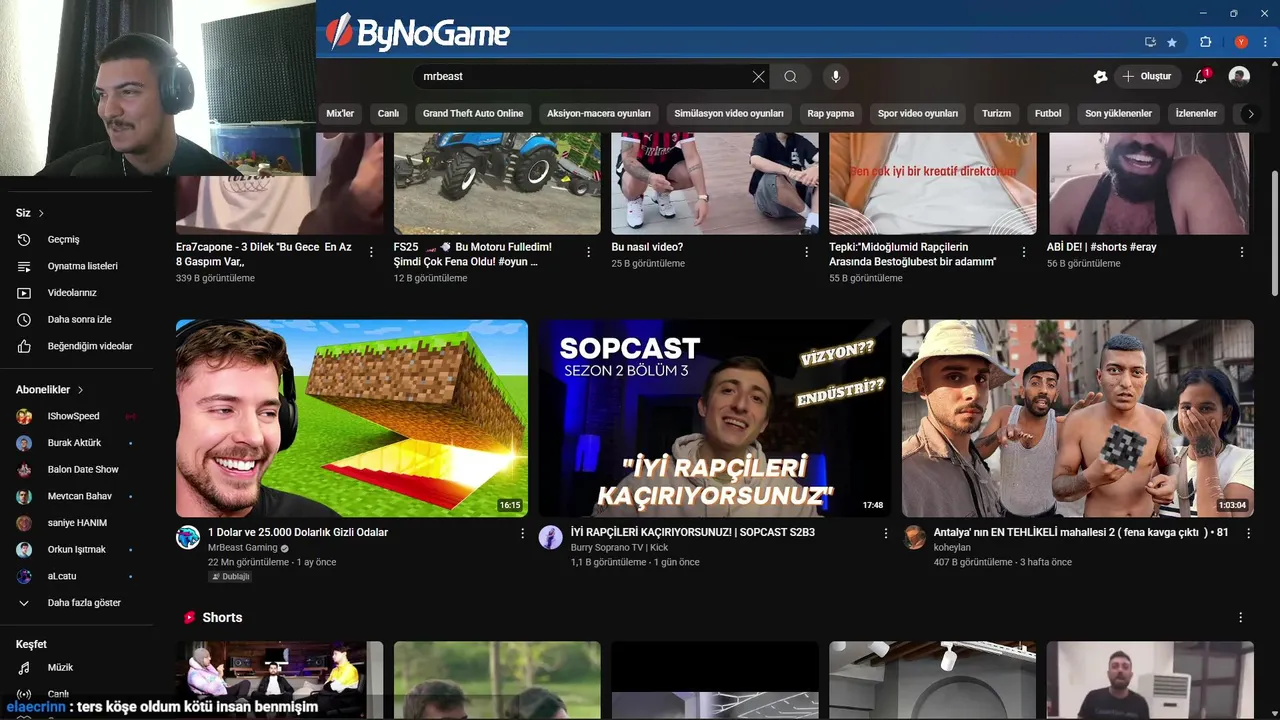The height and width of the screenshot is (720, 1280).
Task: Bookmark page with star icon
Action: click(x=1172, y=42)
